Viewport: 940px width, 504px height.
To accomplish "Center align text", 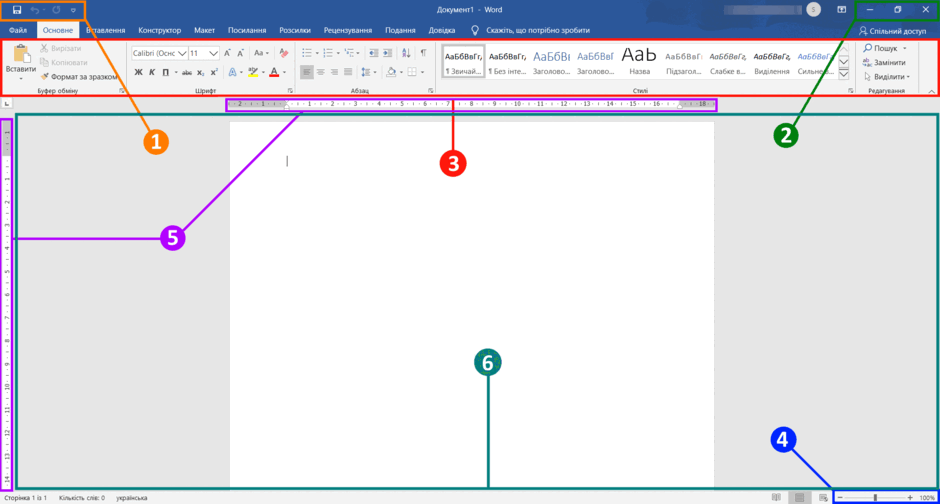I will 321,73.
